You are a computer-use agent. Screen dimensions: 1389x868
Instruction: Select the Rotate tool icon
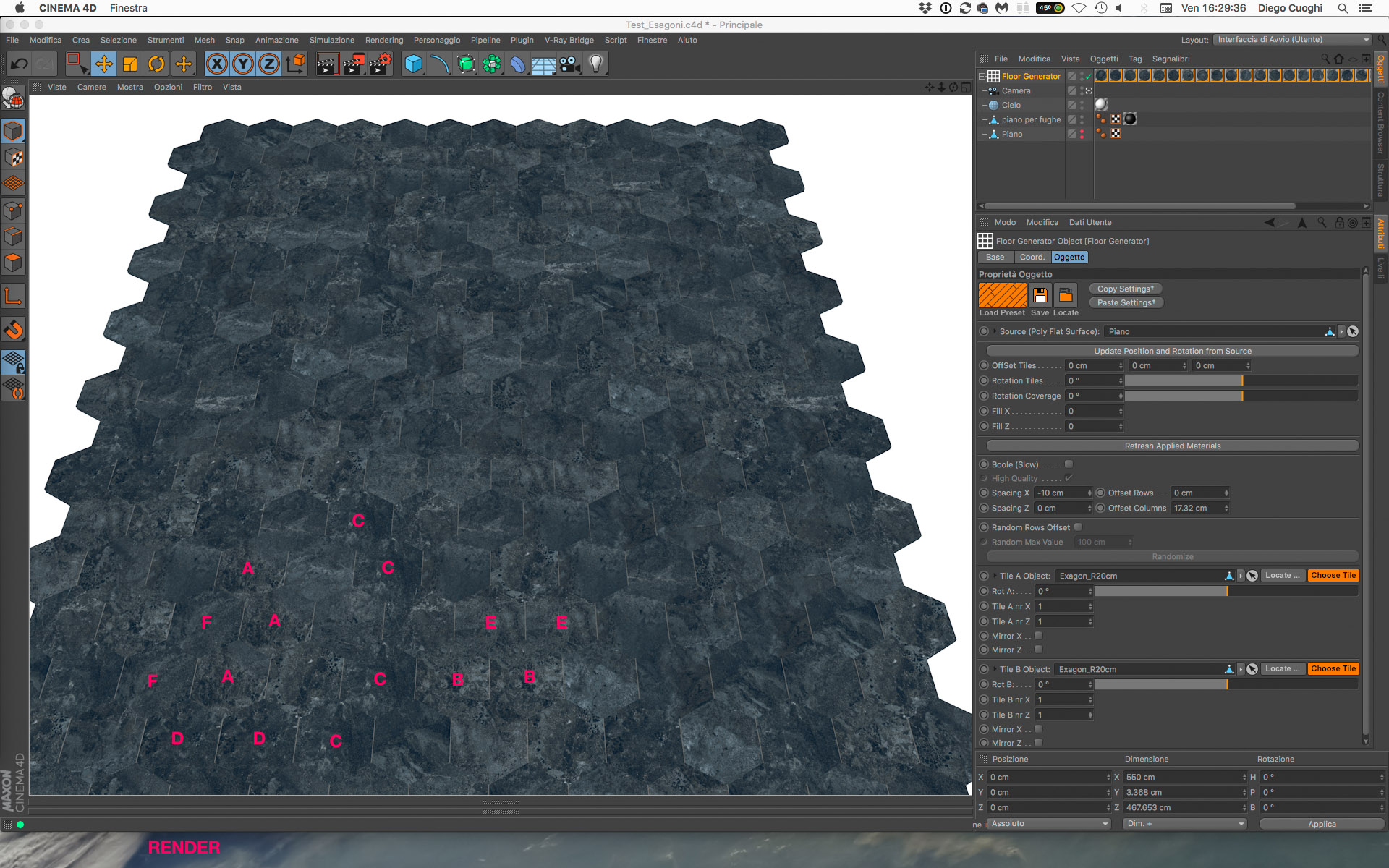[156, 64]
